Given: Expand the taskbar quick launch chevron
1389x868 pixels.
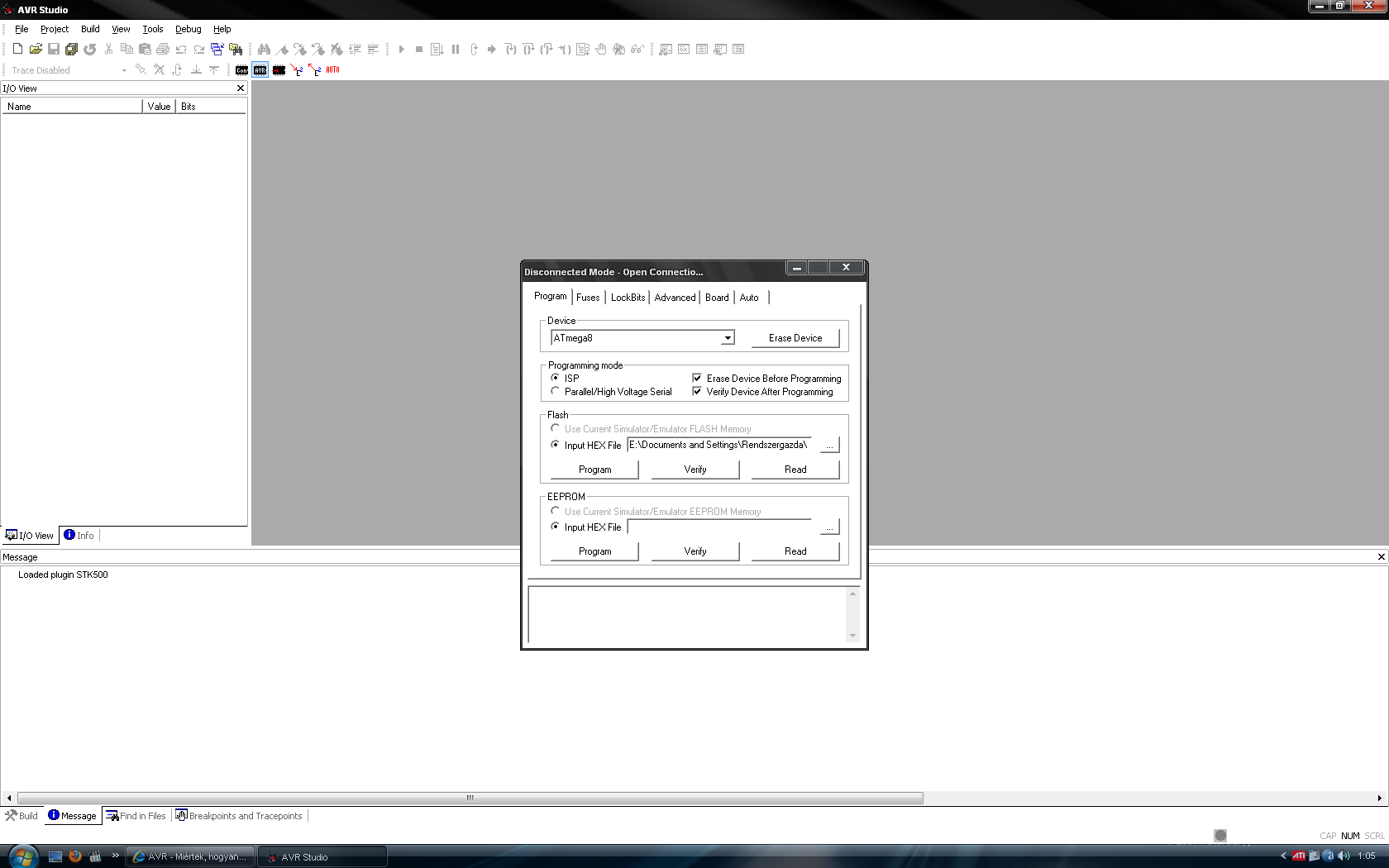Looking at the screenshot, I should click(115, 856).
